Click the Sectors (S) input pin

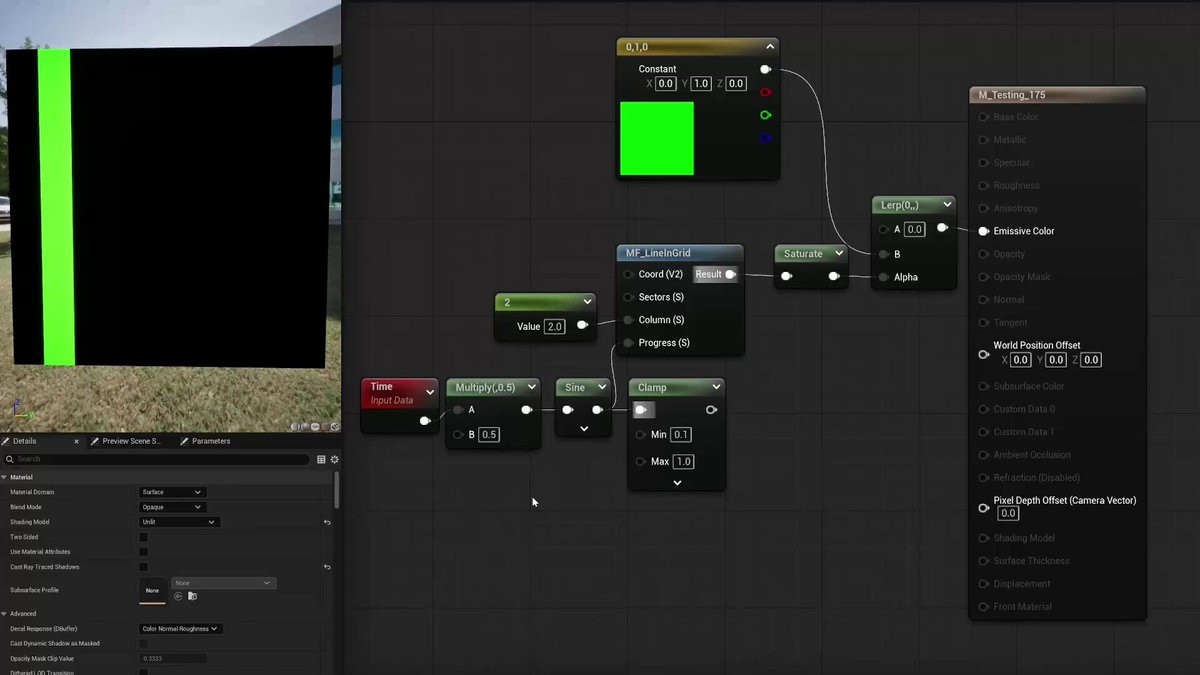(x=628, y=297)
